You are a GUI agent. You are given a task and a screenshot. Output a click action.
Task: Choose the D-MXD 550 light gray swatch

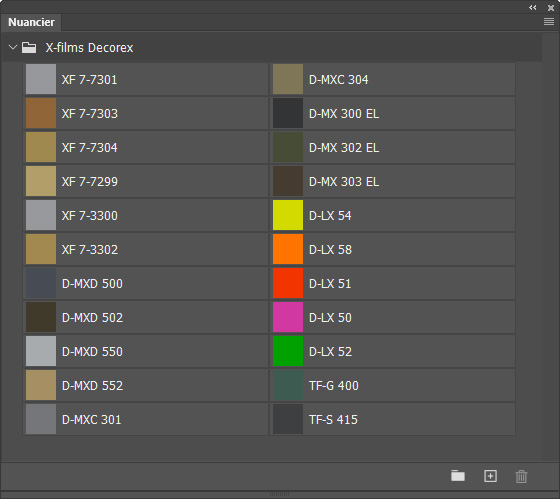pos(41,351)
